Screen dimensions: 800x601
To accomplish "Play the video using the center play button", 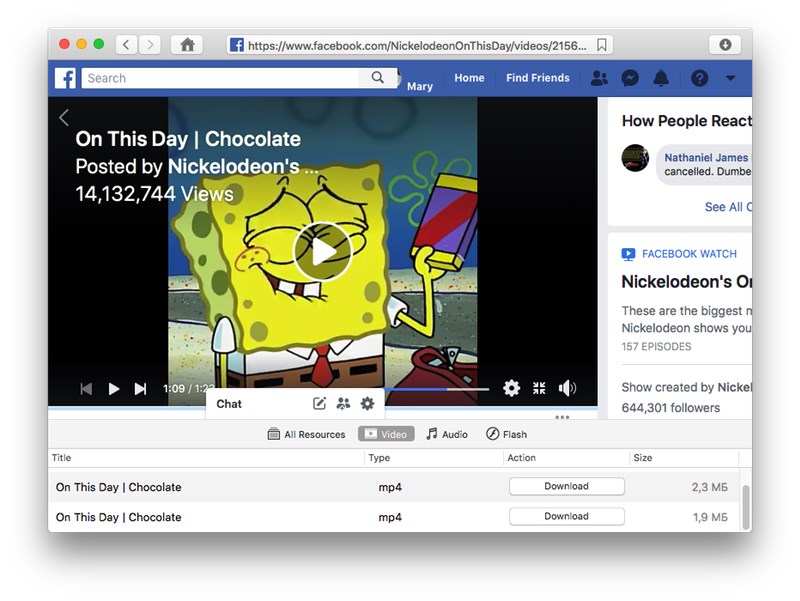I will point(322,252).
